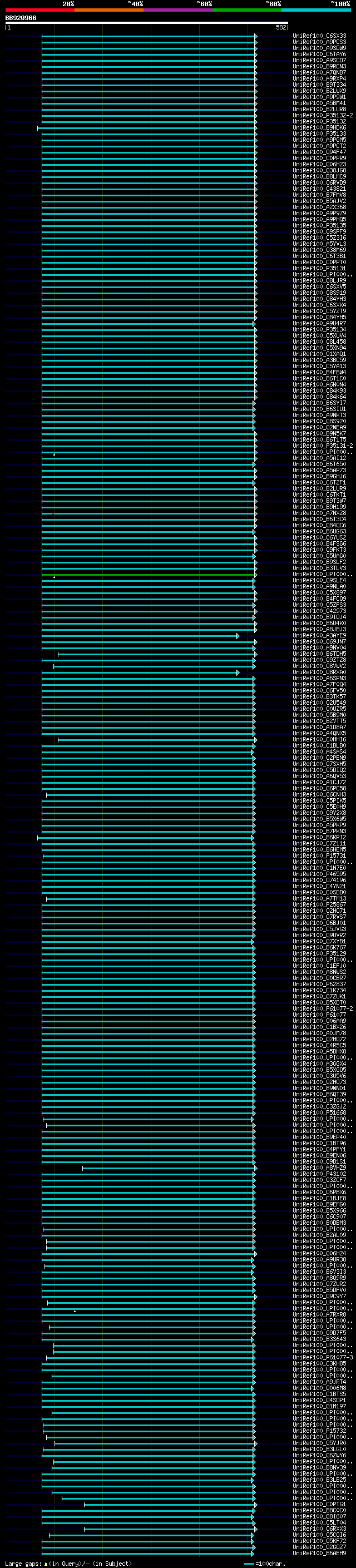The image size is (356, 1568).
Task: Select the UniRef100_B9H199 hit label
Action: pos(319,507)
